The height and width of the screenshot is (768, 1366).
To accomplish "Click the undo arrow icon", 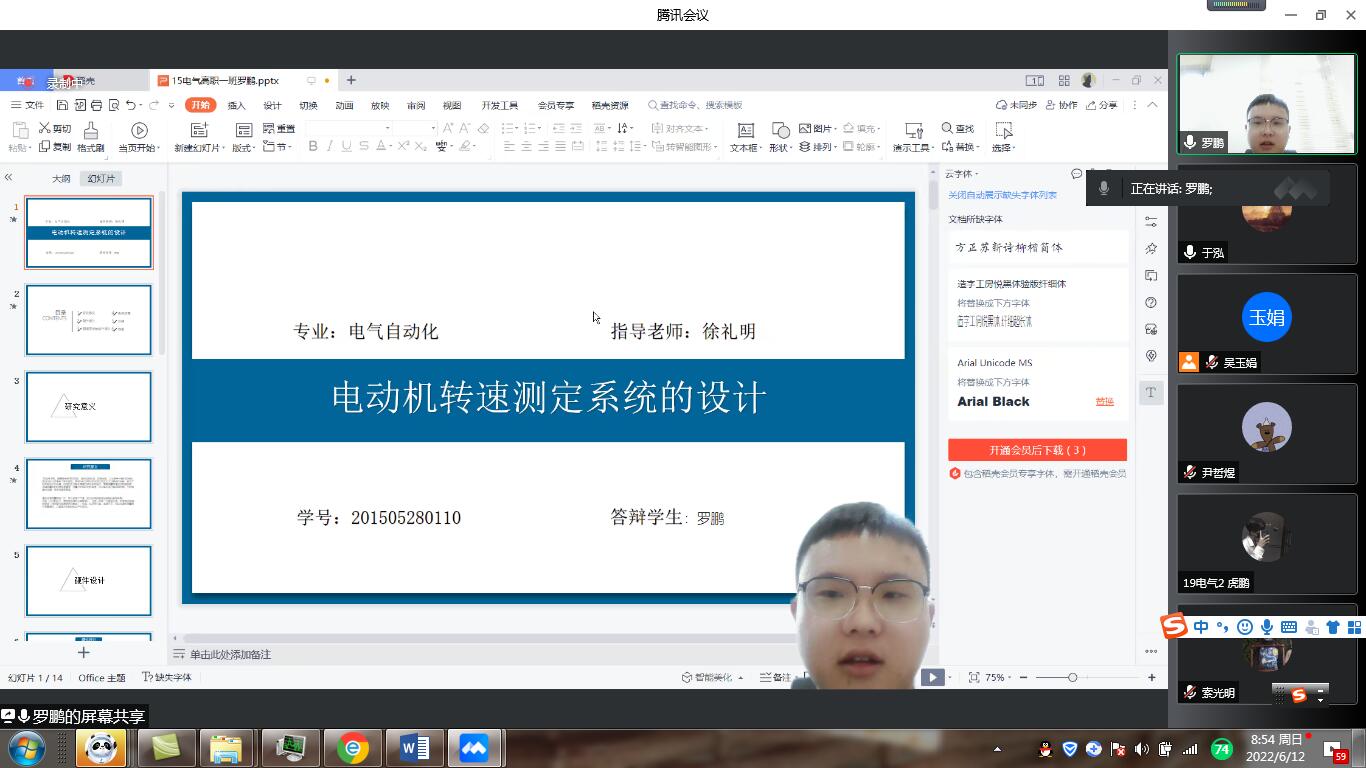I will pos(131,105).
